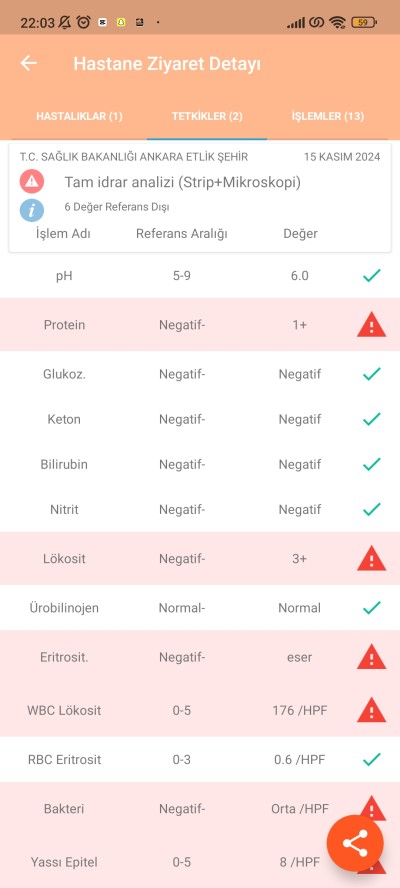The height and width of the screenshot is (888, 400).
Task: Tap the 6 Değer Referans Dışı text
Action: pyautogui.click(x=117, y=207)
